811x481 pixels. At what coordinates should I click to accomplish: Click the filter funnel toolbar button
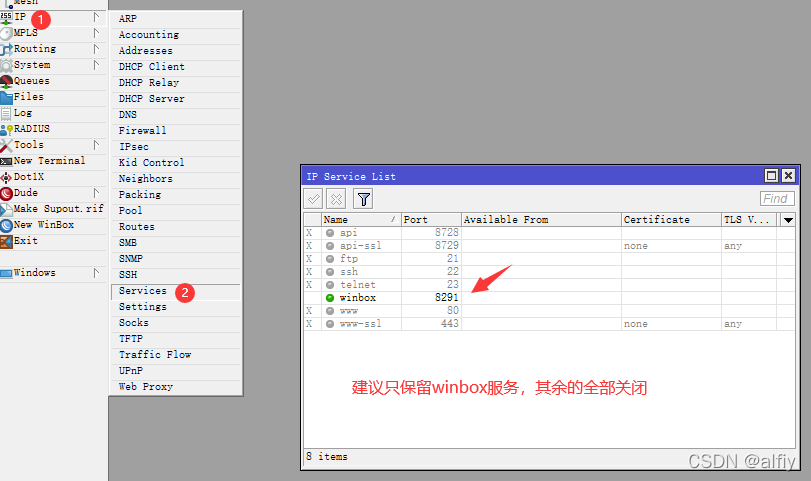pyautogui.click(x=364, y=199)
